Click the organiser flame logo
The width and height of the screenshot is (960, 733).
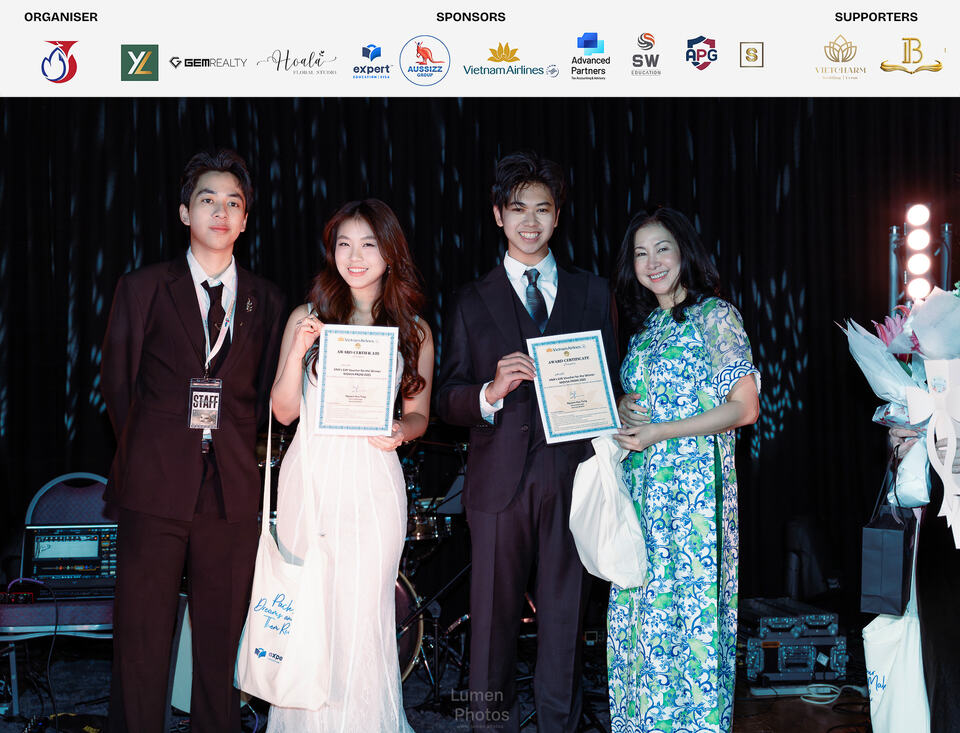59,61
